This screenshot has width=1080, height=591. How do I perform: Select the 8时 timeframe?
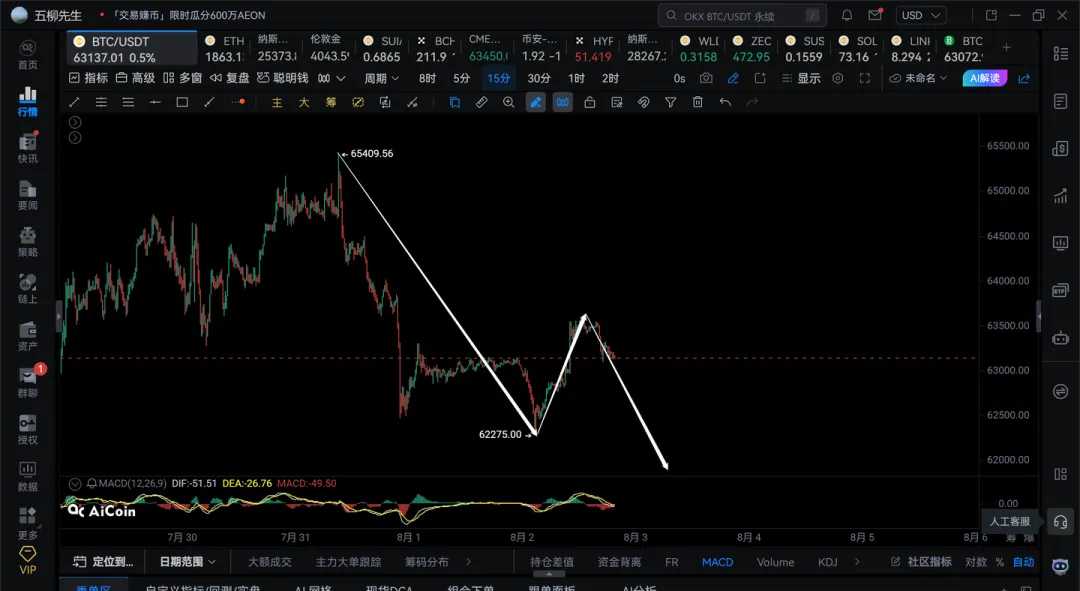coord(427,79)
